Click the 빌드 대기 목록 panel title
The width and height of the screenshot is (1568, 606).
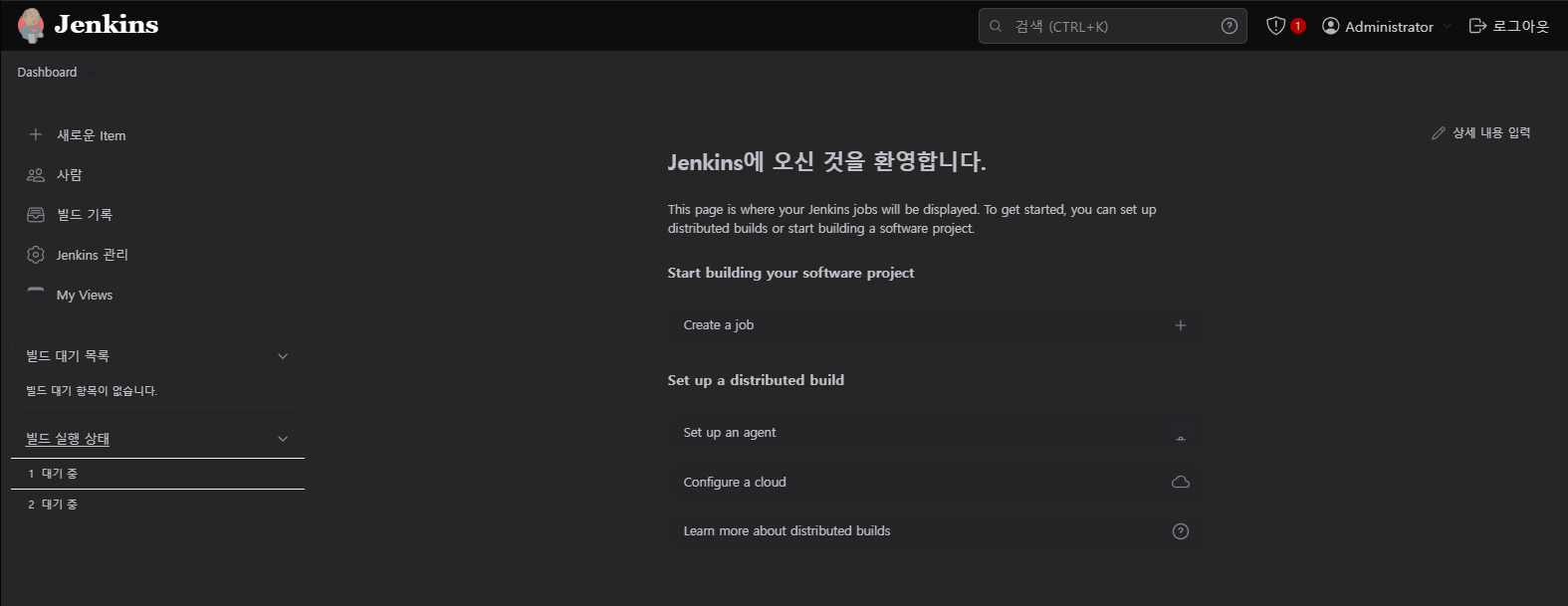68,355
